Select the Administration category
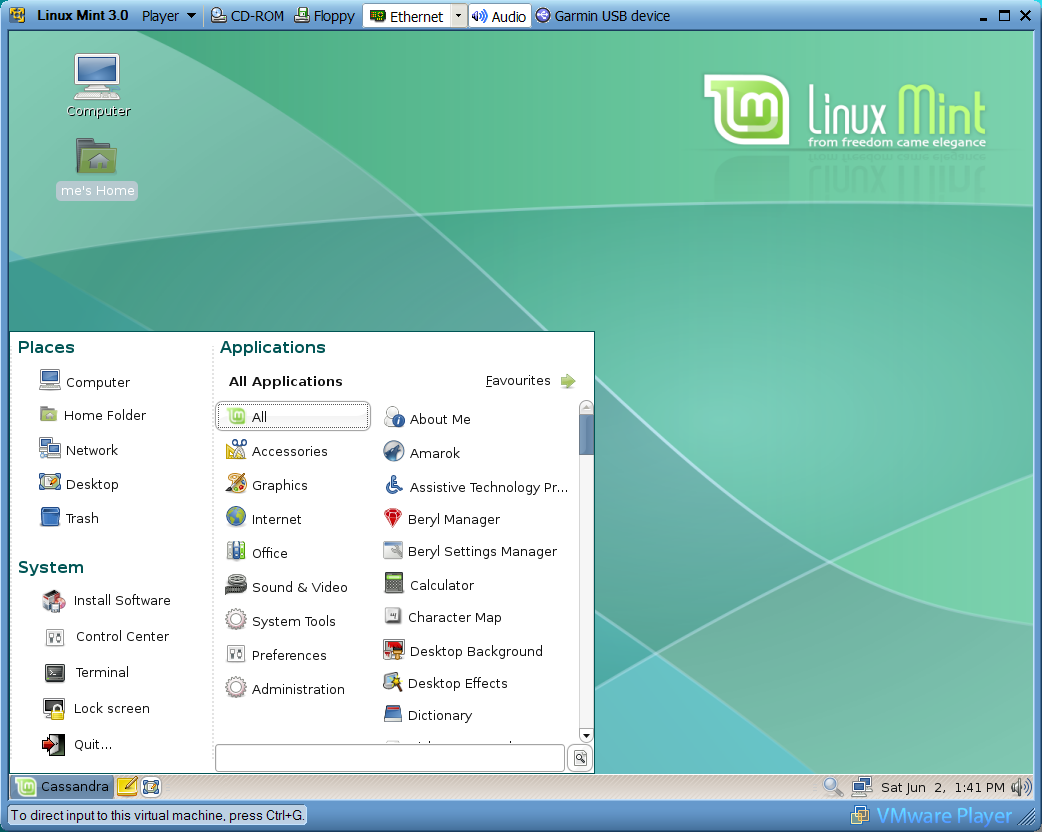1042x832 pixels. click(x=284, y=688)
